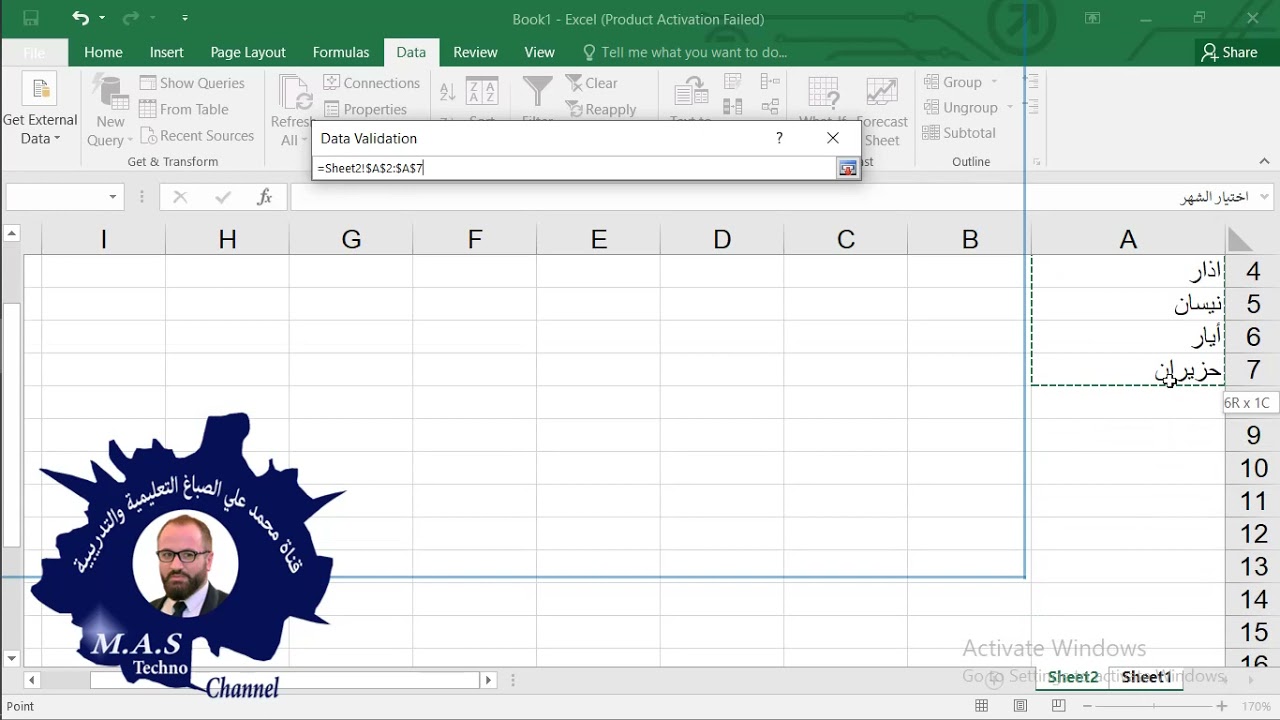Cancel formula entry with the X icon
The image size is (1280, 720).
coord(180,197)
